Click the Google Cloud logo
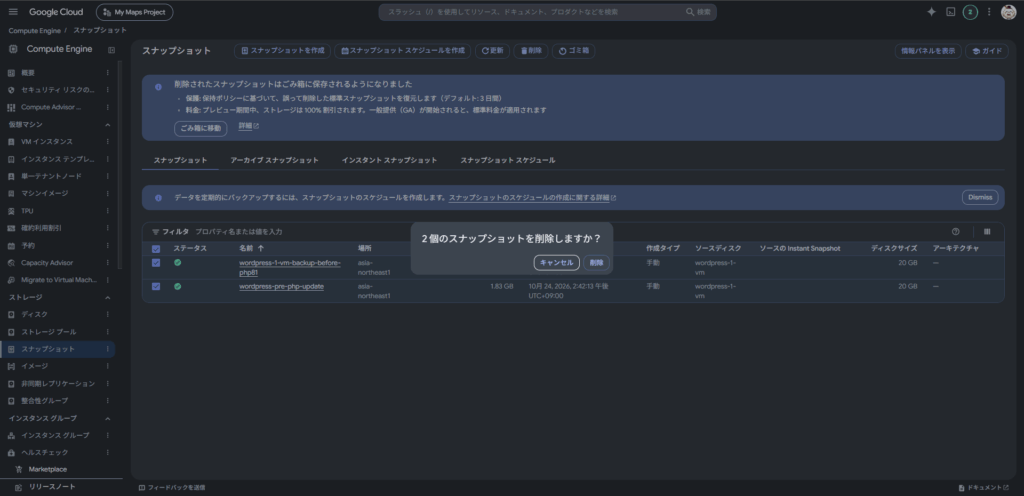Viewport: 1024px width, 496px height. [56, 12]
